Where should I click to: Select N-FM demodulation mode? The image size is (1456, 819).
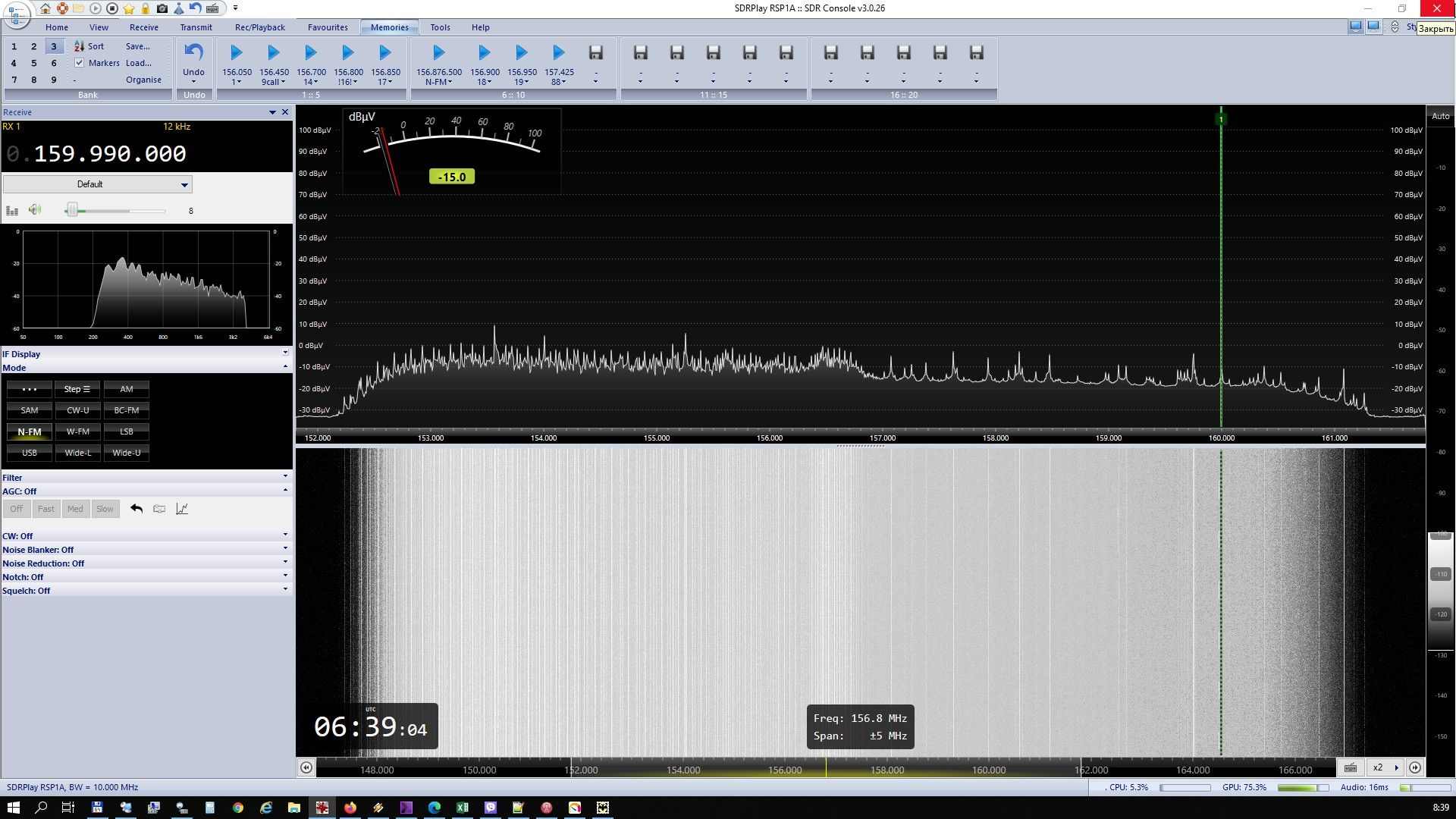(30, 431)
